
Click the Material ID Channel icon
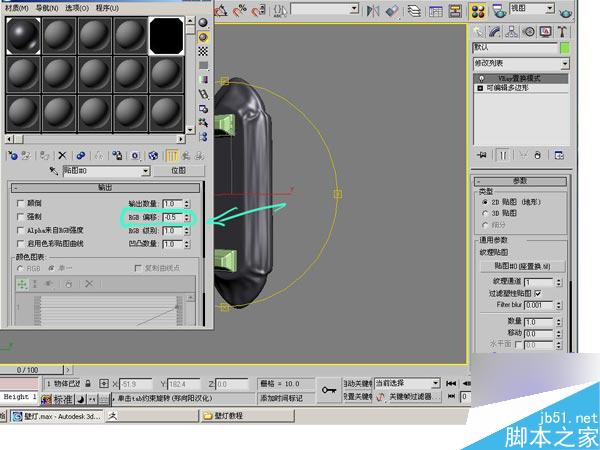[x=135, y=156]
